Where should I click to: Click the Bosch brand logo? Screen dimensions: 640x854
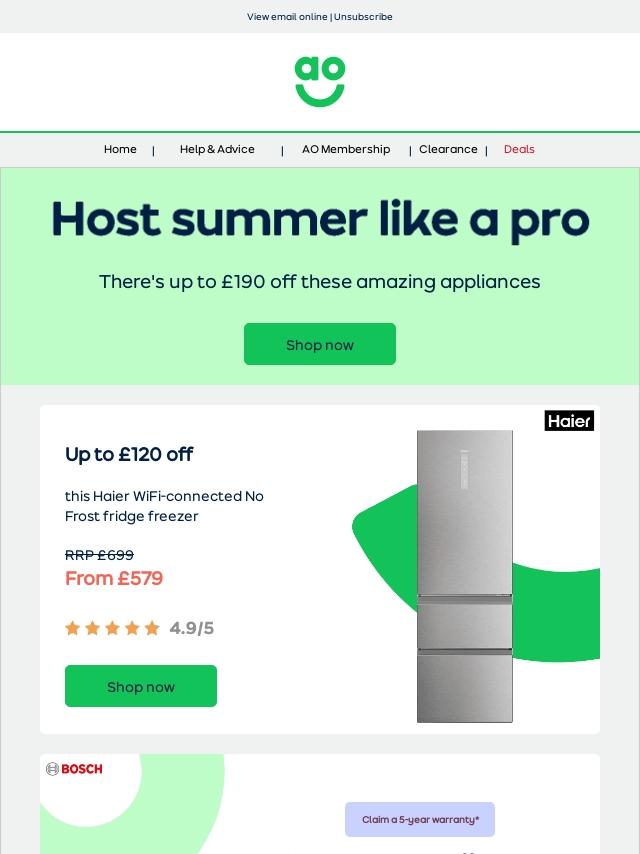click(75, 768)
